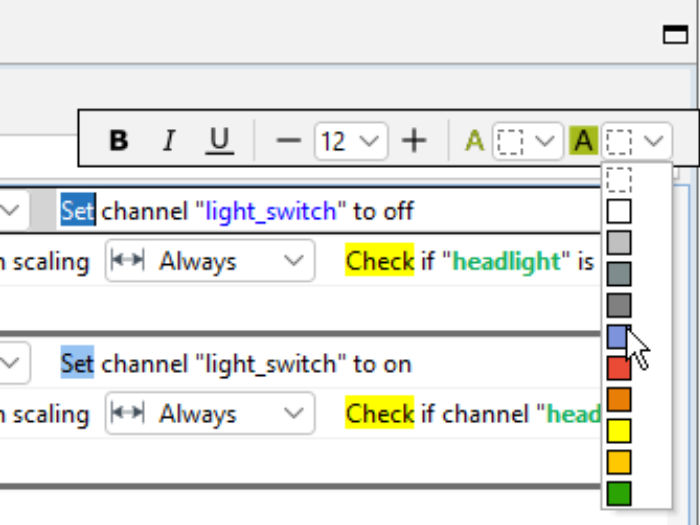Image resolution: width=700 pixels, height=525 pixels.
Task: Open the font size 12 dropdown
Action: click(351, 141)
